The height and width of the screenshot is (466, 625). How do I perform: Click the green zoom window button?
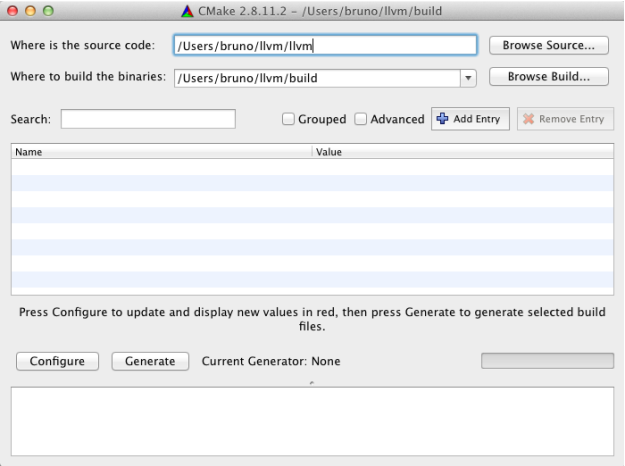click(48, 11)
